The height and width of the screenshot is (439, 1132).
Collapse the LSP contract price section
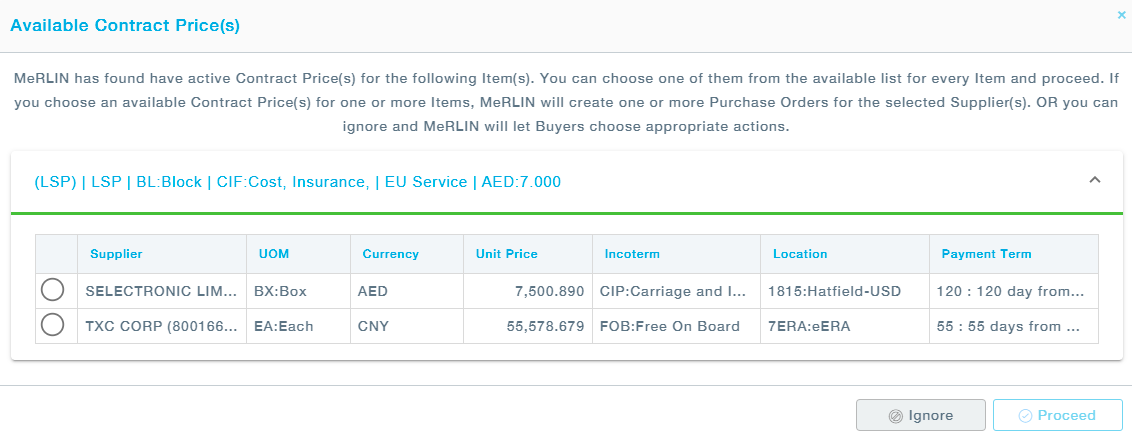pos(1094,180)
